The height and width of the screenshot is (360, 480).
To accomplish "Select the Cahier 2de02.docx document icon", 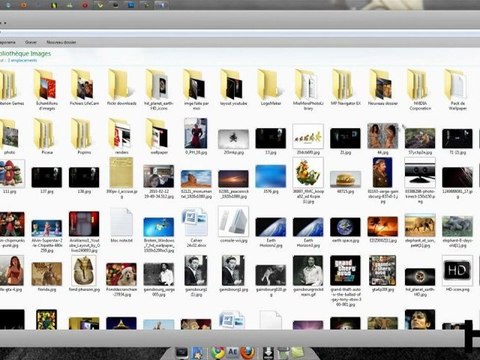I will point(196,222).
